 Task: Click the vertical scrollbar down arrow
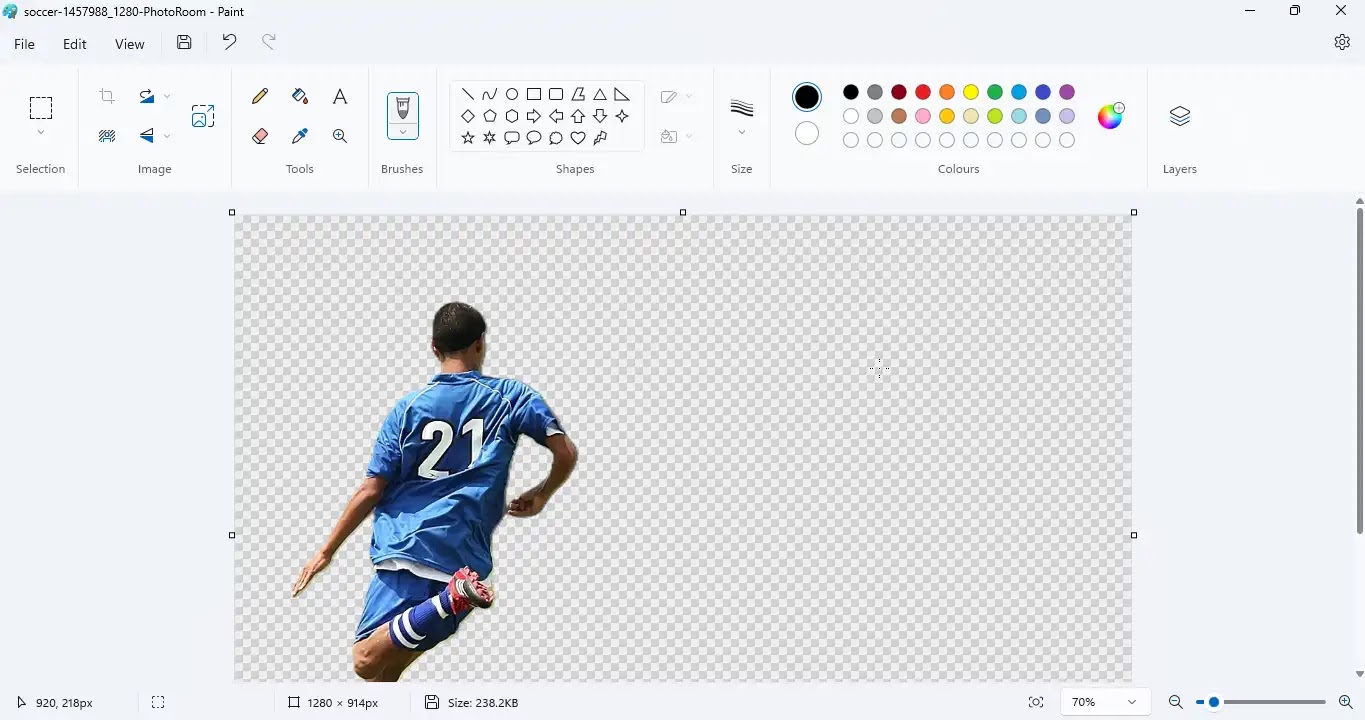(1359, 675)
